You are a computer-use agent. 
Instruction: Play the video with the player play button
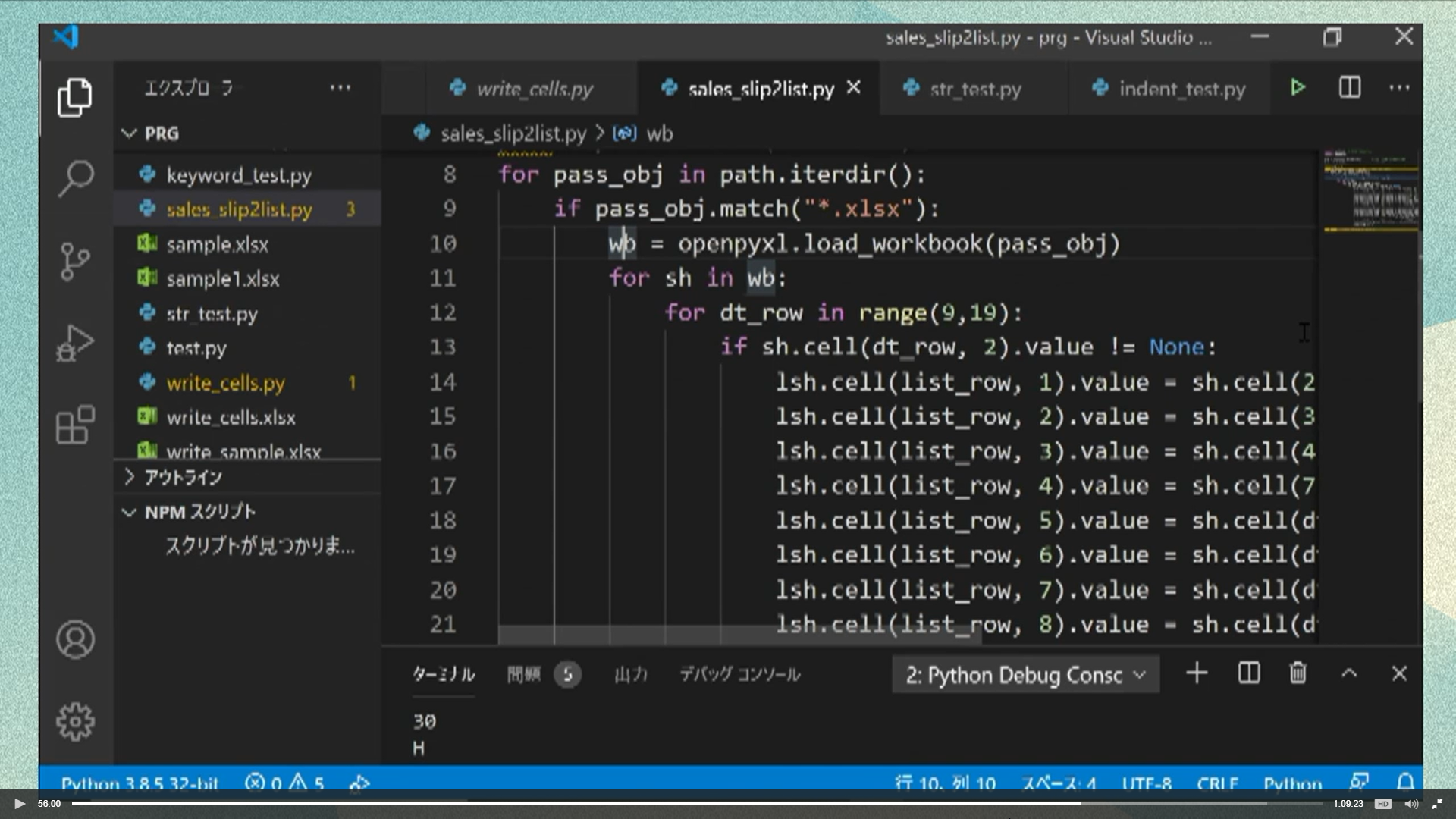[20, 804]
